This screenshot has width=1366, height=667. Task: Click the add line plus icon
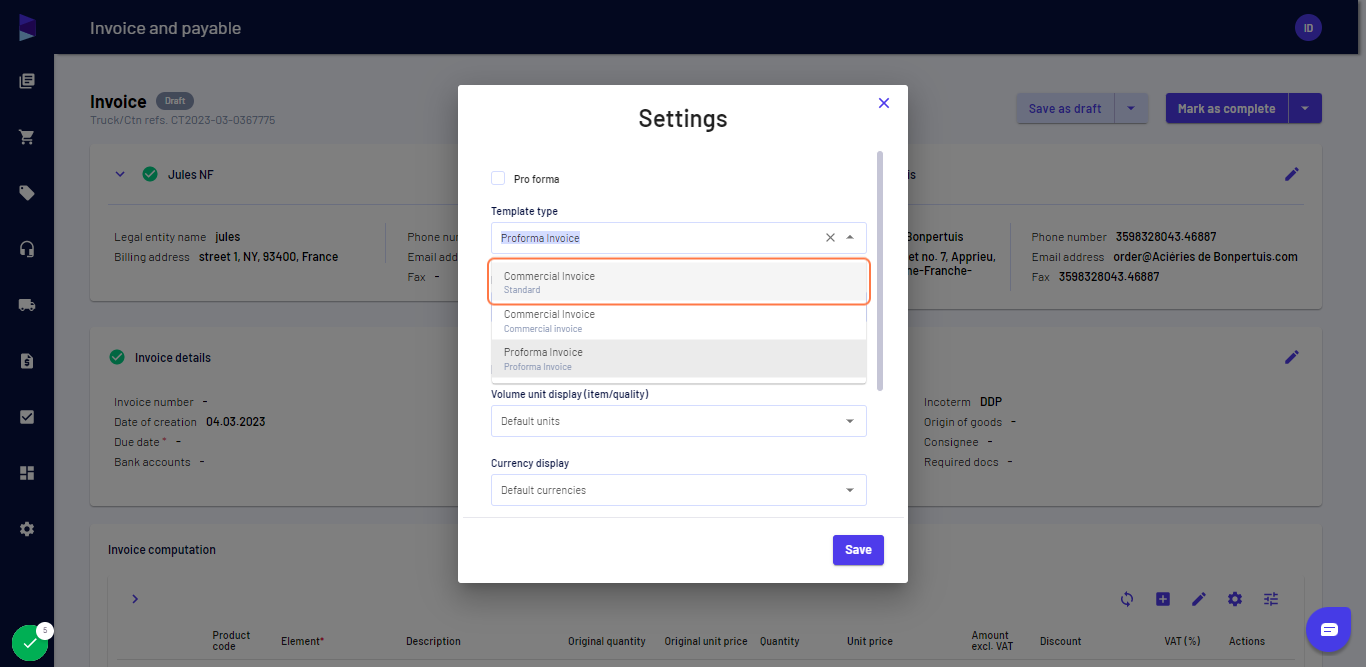coord(1163,599)
